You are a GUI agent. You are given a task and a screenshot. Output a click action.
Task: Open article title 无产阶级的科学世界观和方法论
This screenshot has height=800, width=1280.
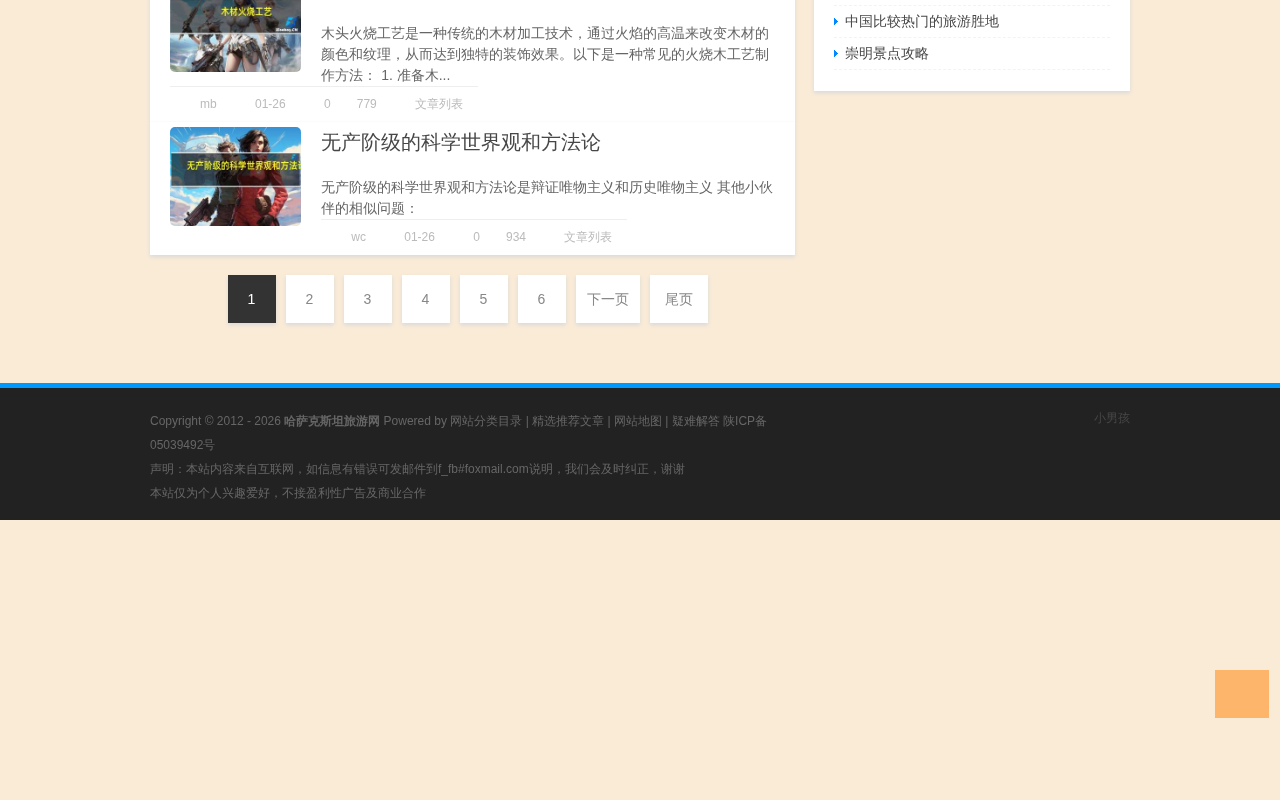point(460,143)
